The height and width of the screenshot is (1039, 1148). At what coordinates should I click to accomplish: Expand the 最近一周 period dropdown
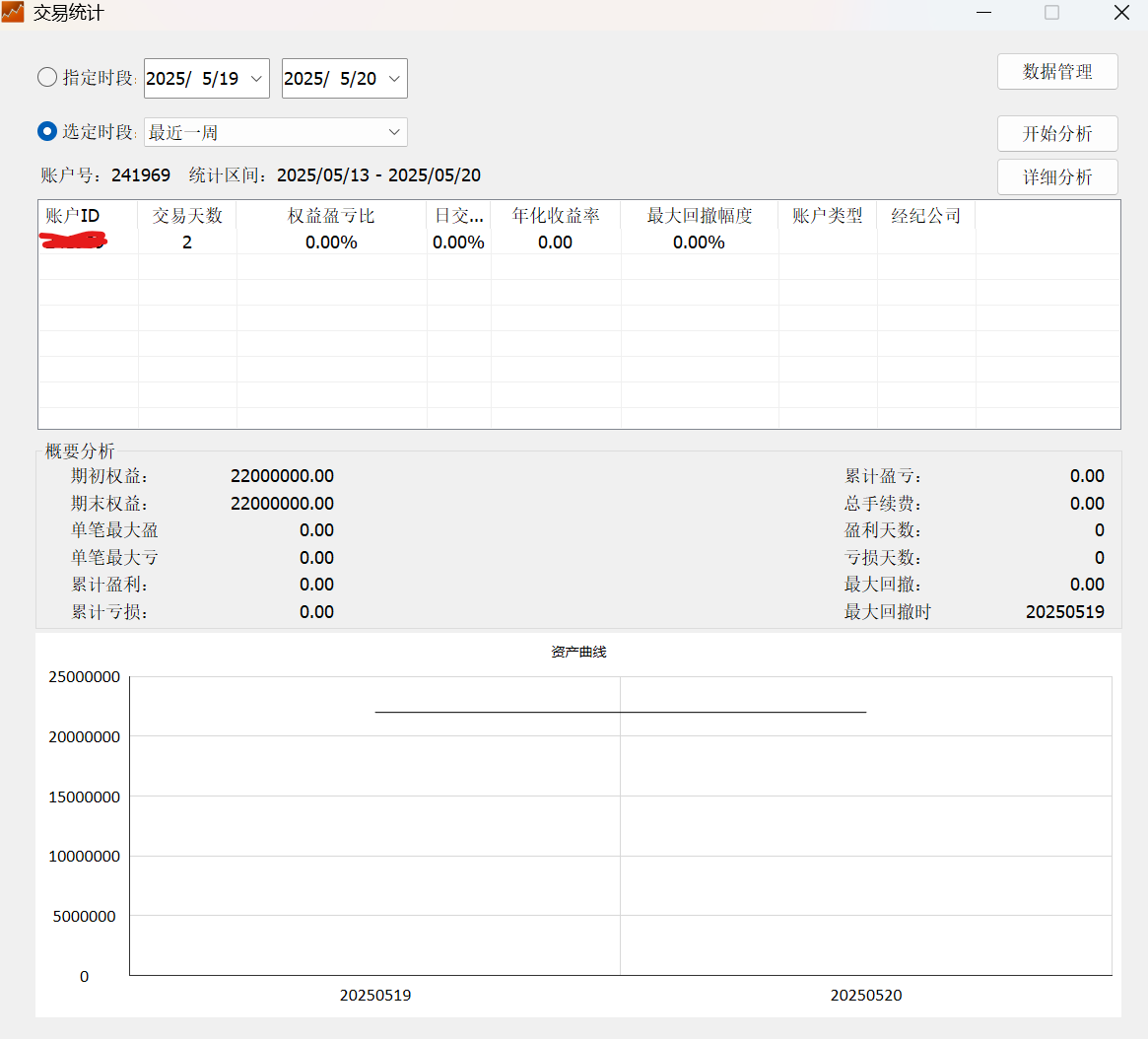[393, 132]
